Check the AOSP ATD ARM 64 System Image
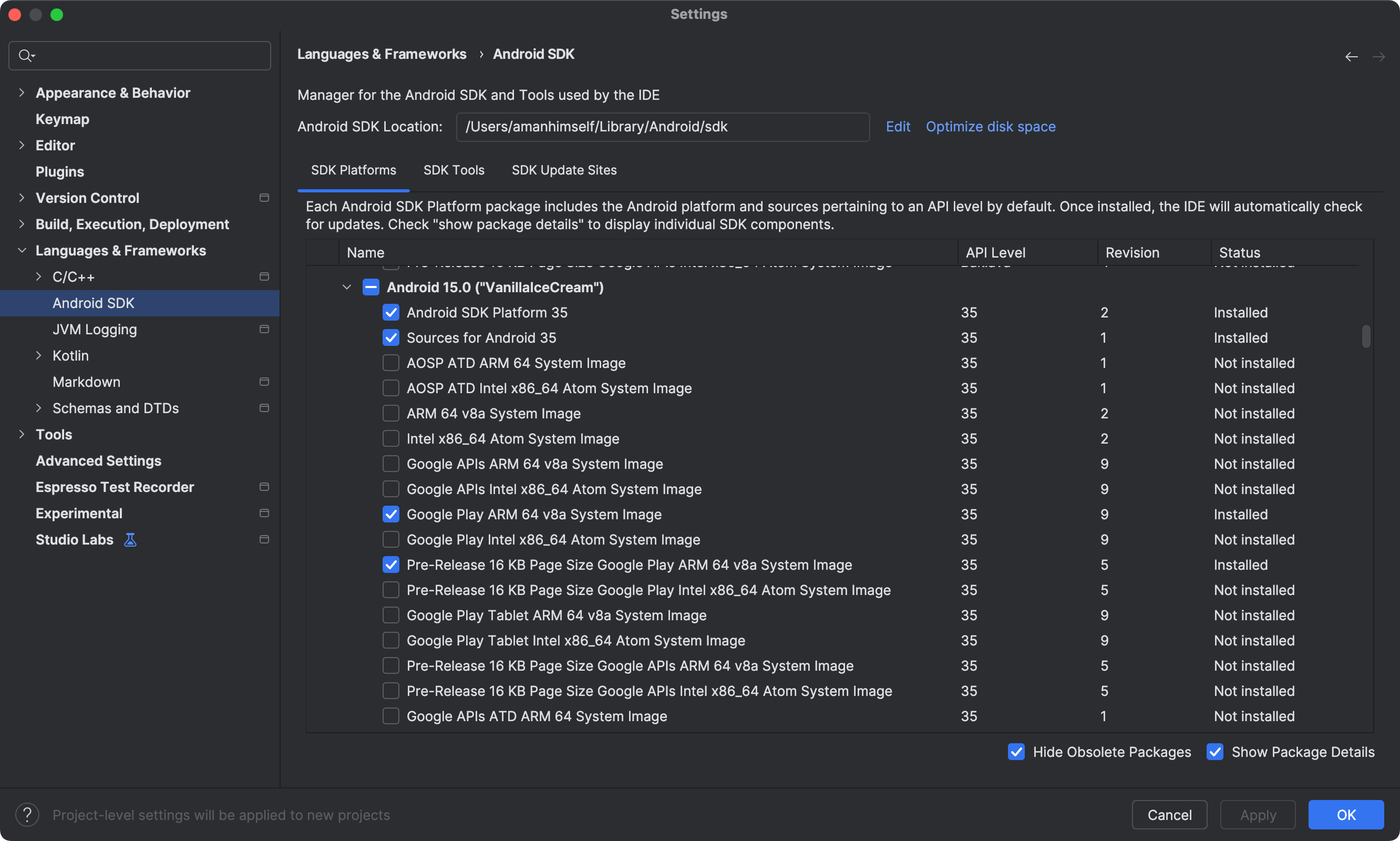Viewport: 1400px width, 841px height. [x=390, y=363]
